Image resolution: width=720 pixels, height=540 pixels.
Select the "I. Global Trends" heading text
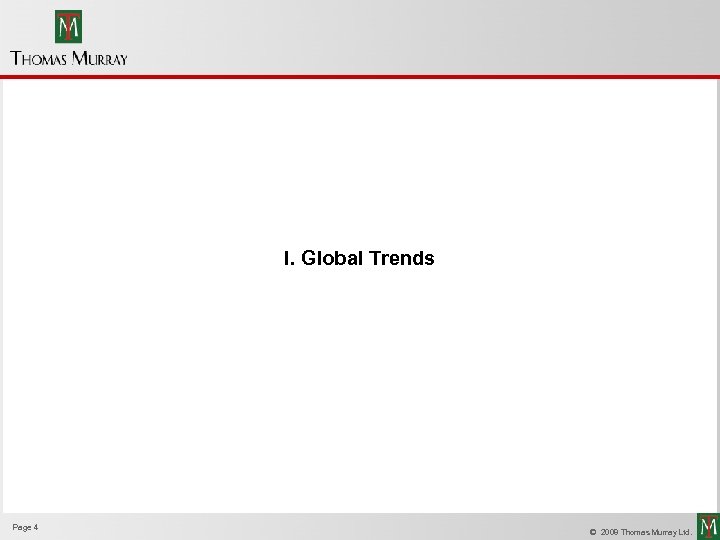[359, 258]
